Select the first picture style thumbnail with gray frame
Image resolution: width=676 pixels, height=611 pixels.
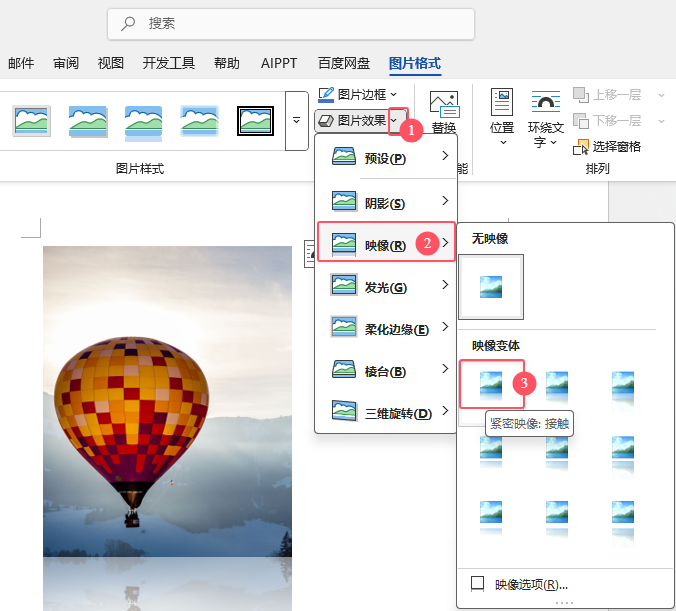point(31,121)
